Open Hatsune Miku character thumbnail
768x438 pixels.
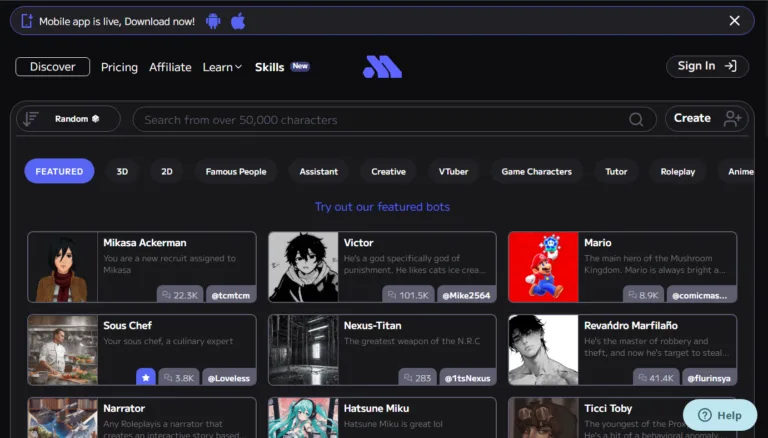point(303,418)
